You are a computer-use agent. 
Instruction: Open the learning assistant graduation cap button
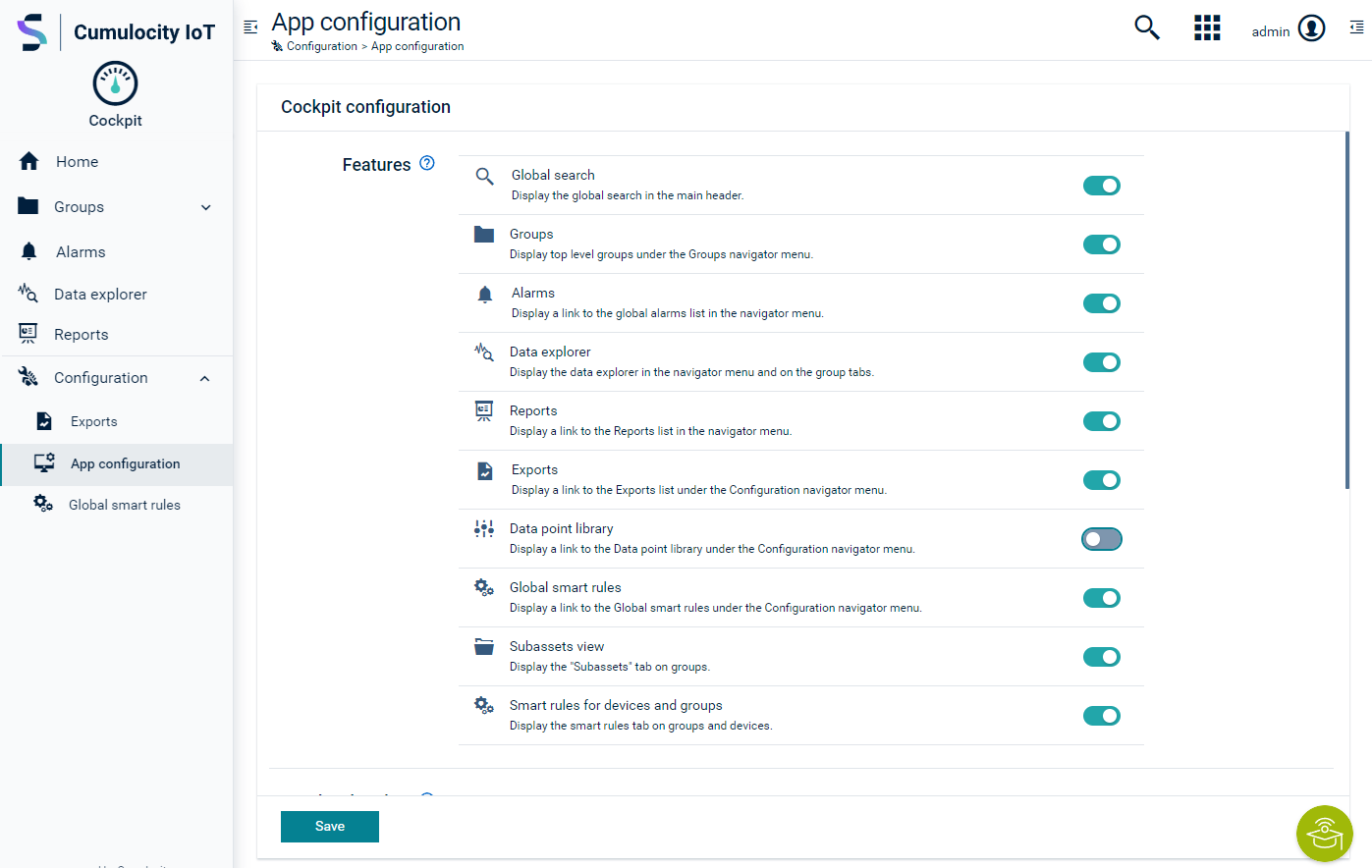[x=1325, y=834]
